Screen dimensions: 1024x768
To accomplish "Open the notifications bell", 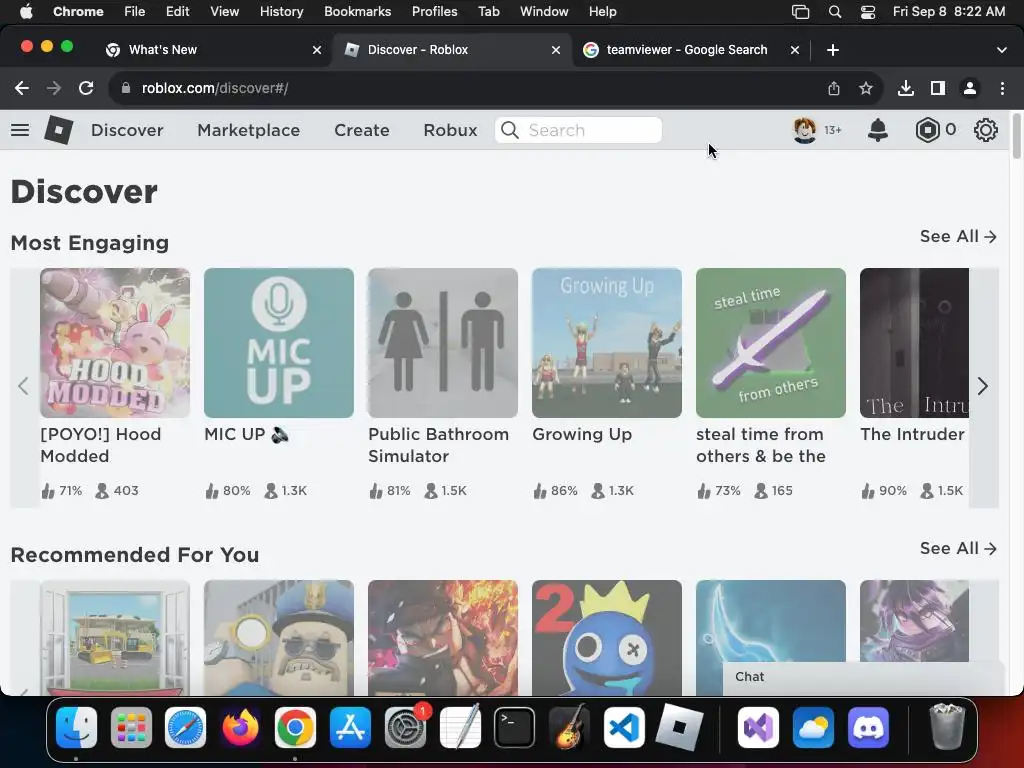I will (x=878, y=130).
